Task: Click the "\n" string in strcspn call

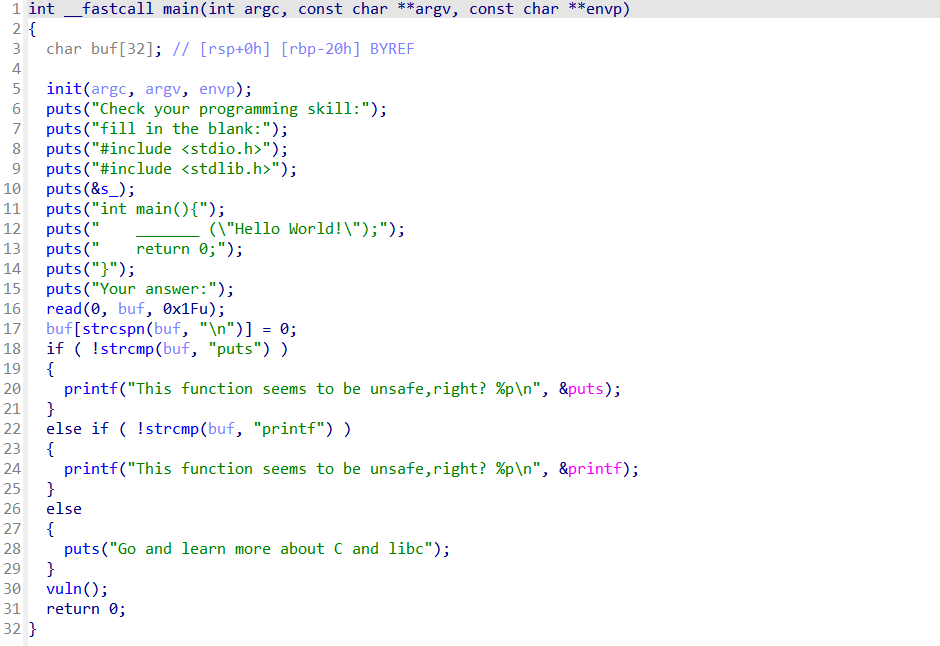Action: click(216, 328)
